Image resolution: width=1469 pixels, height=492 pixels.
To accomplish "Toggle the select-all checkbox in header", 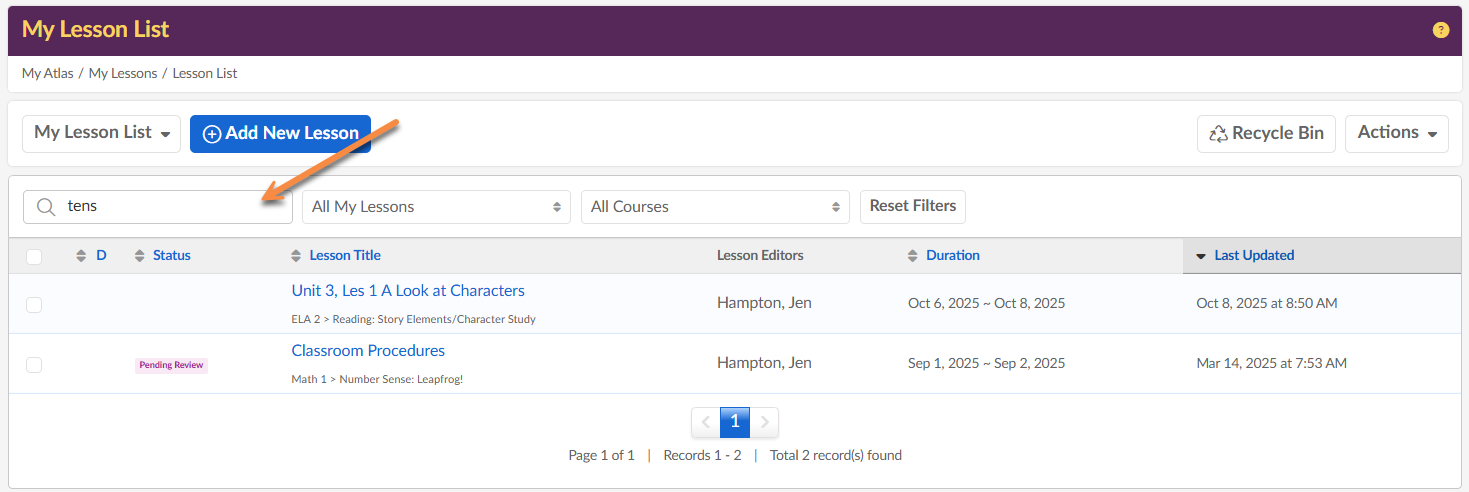I will pos(34,257).
